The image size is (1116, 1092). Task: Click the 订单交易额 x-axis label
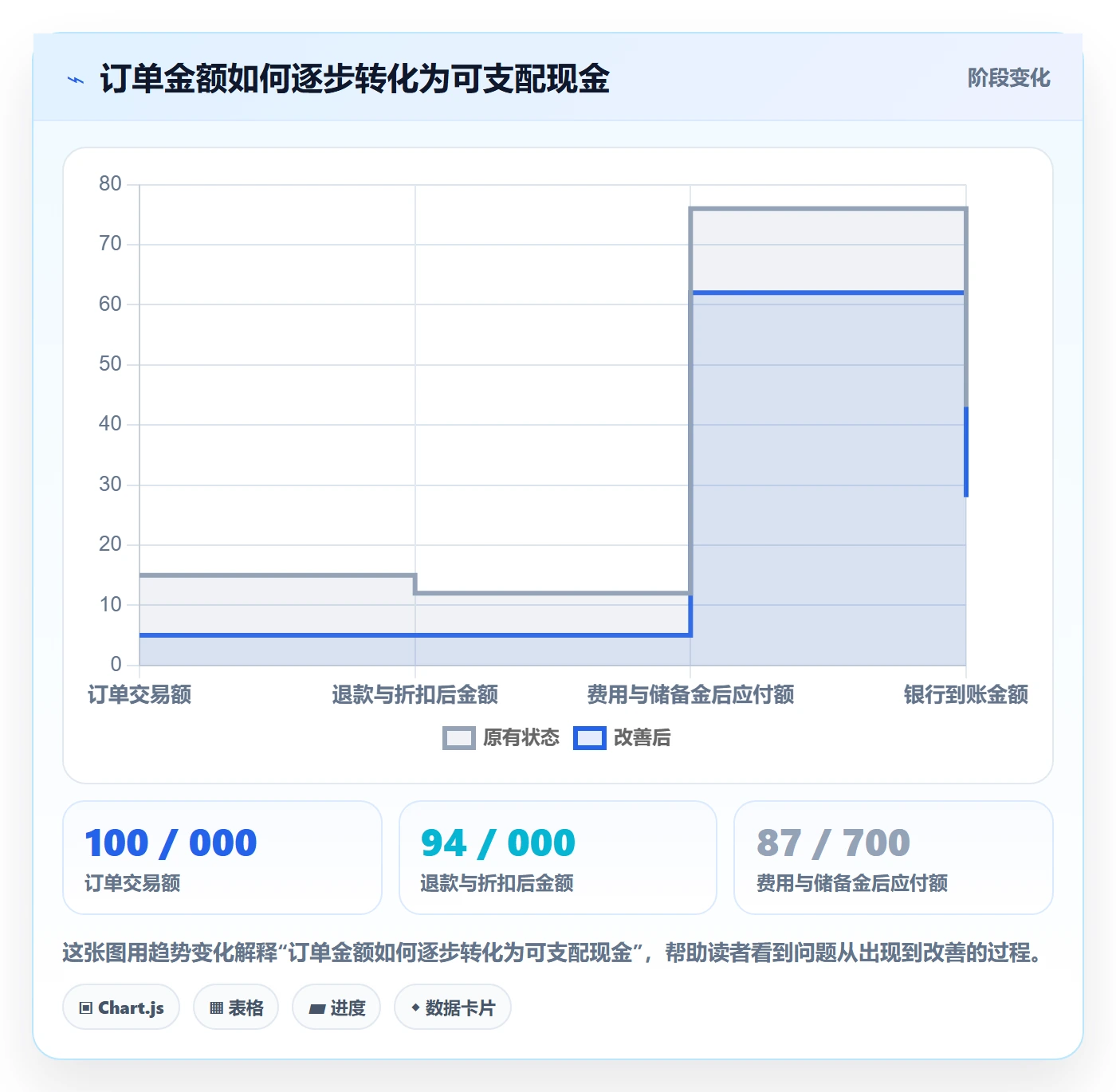(139, 694)
